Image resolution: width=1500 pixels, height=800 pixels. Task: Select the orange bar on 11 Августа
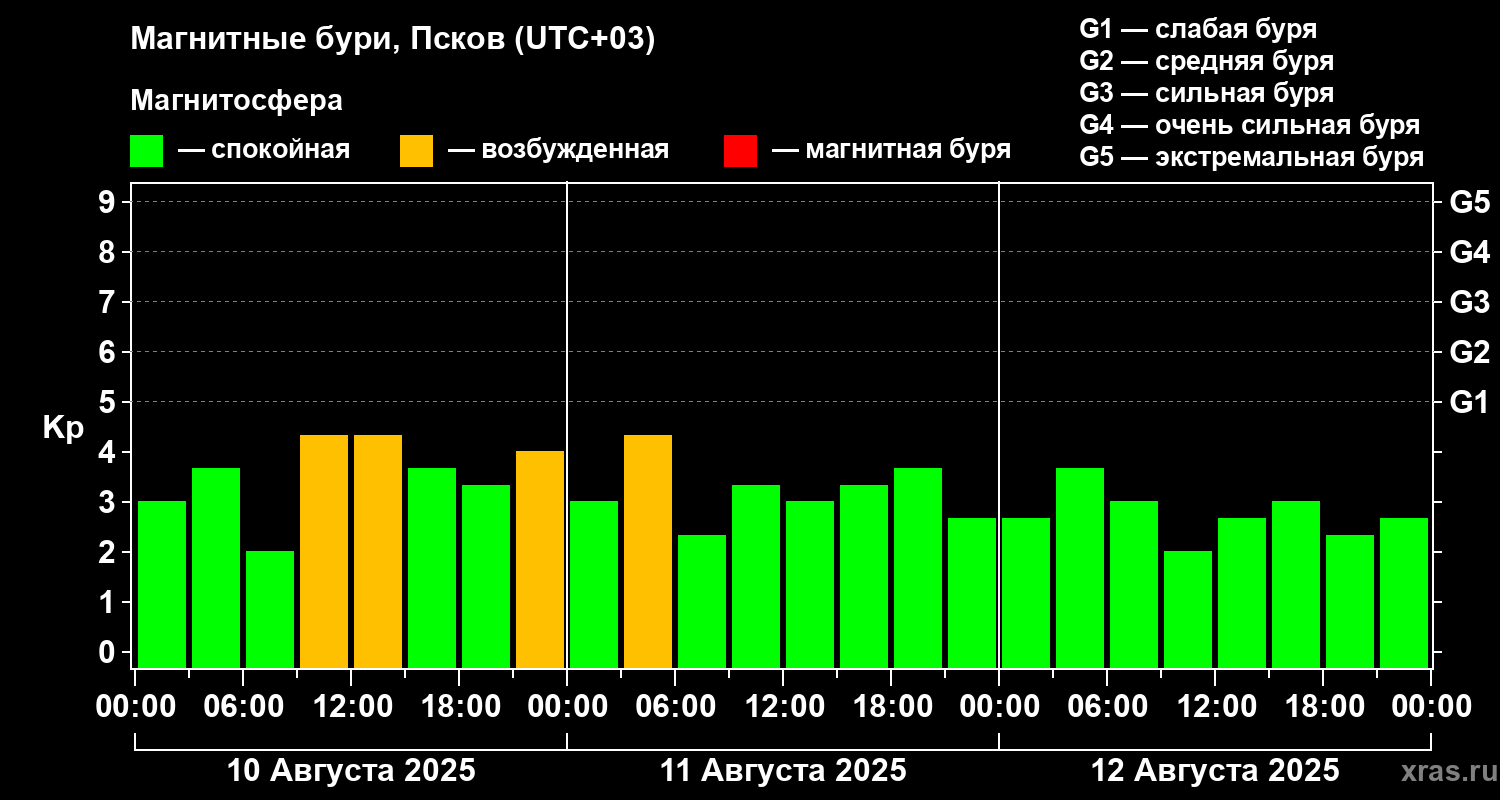(x=648, y=551)
